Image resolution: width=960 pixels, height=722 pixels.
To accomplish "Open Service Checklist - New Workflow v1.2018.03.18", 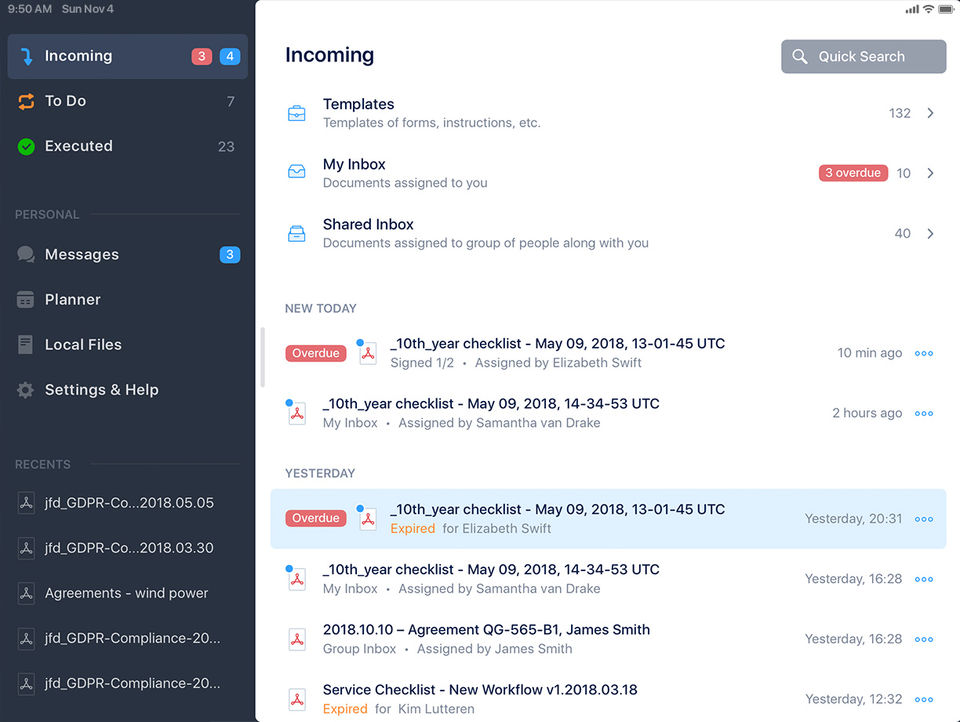I will tap(609, 699).
